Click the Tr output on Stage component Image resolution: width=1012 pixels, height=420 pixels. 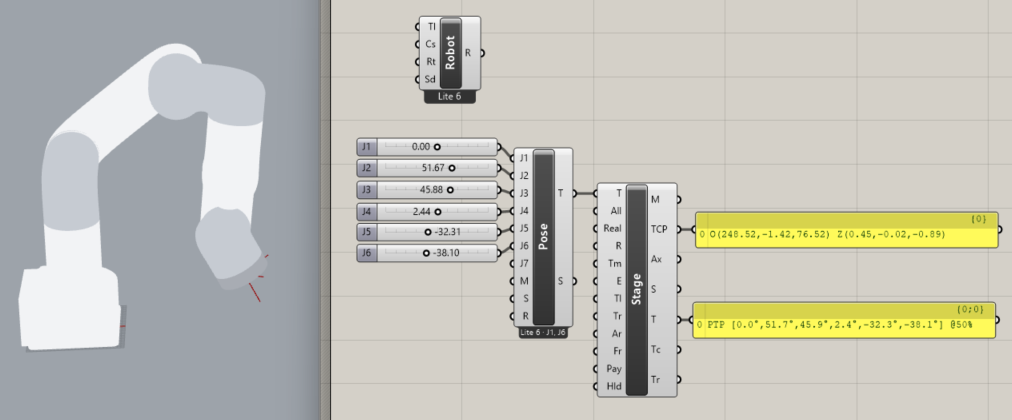tap(655, 379)
